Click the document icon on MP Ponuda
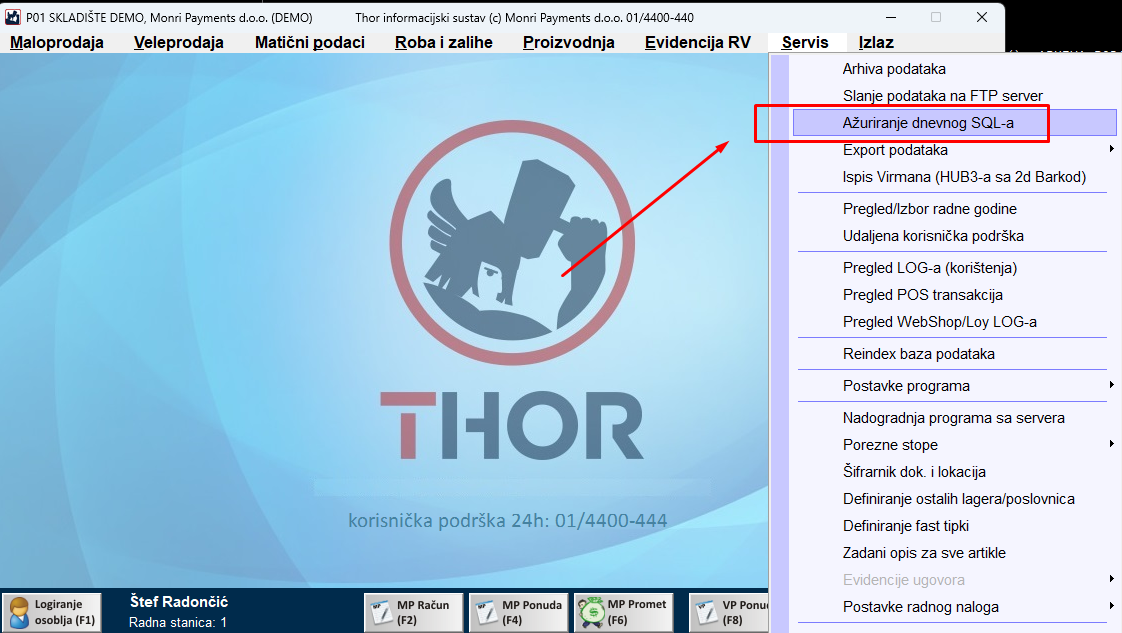Viewport: 1122px width, 633px height. 487,613
